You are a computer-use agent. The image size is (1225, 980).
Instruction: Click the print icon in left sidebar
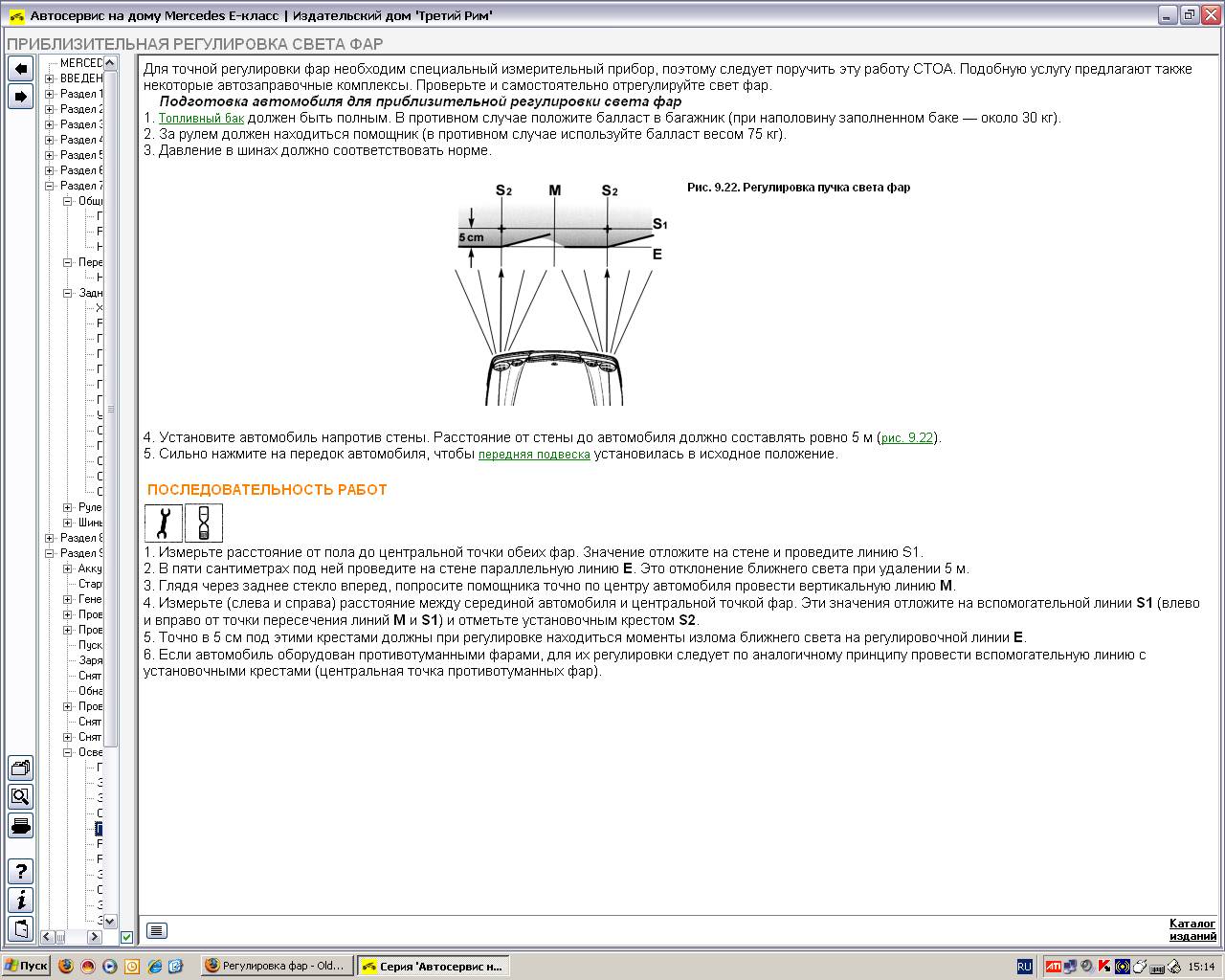click(20, 825)
